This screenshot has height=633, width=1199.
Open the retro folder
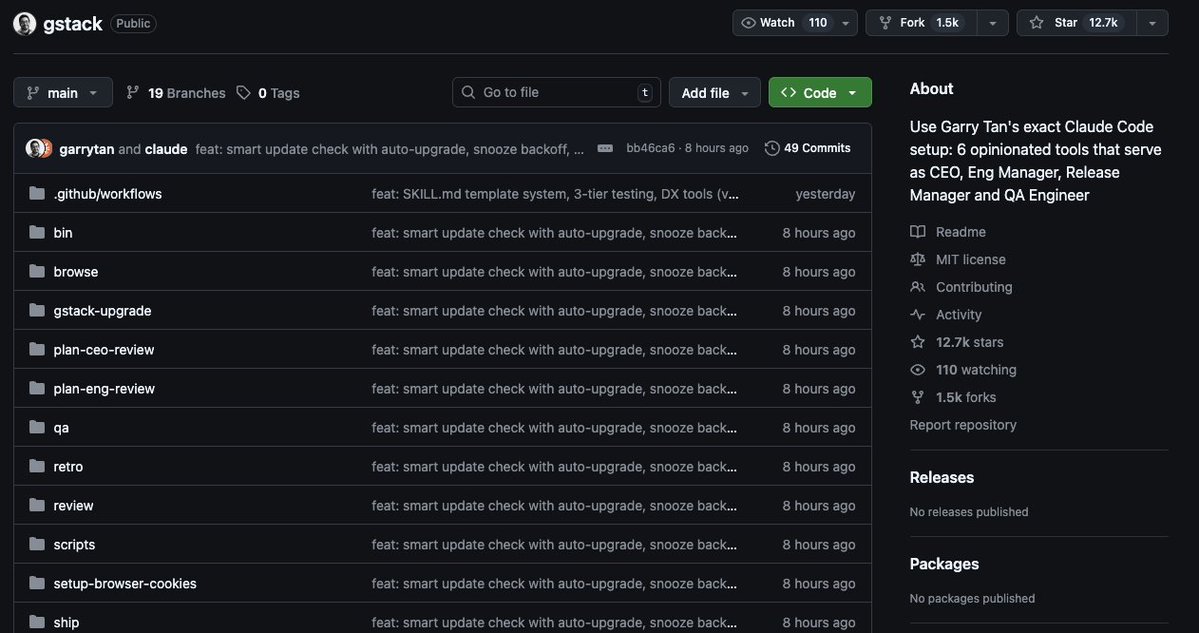click(x=68, y=466)
